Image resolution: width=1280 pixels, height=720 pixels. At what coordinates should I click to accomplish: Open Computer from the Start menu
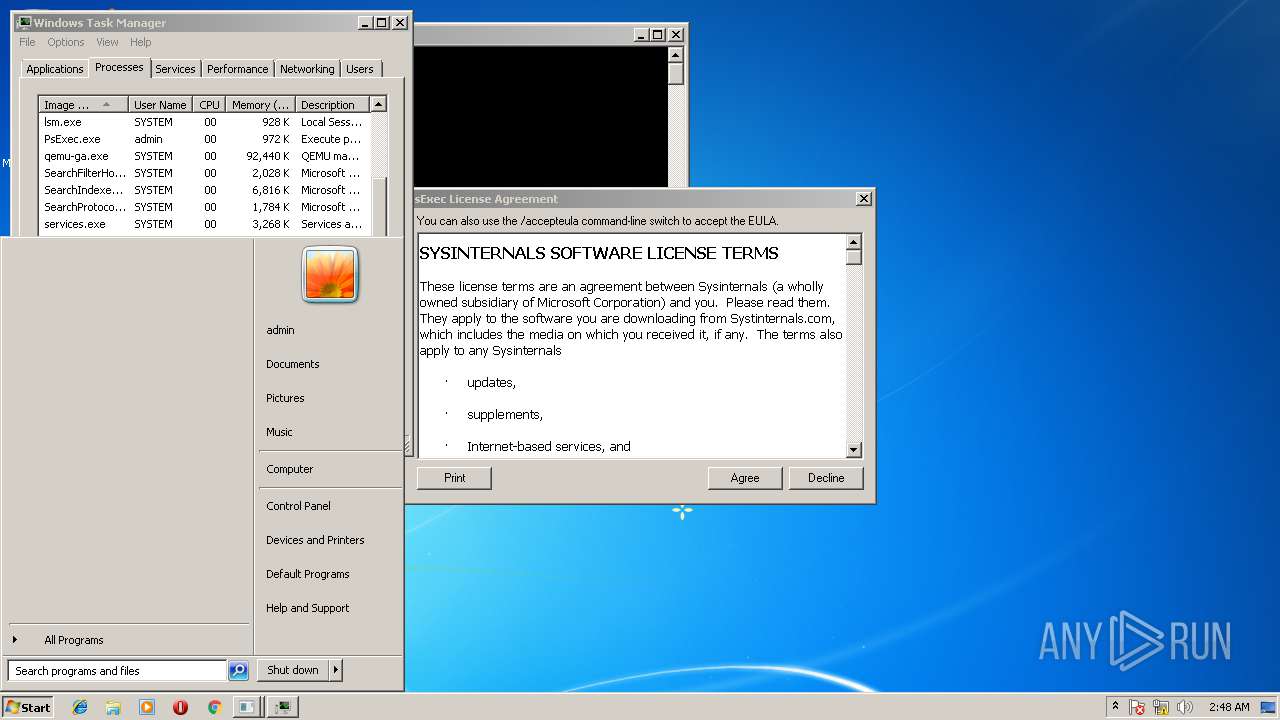click(x=290, y=469)
